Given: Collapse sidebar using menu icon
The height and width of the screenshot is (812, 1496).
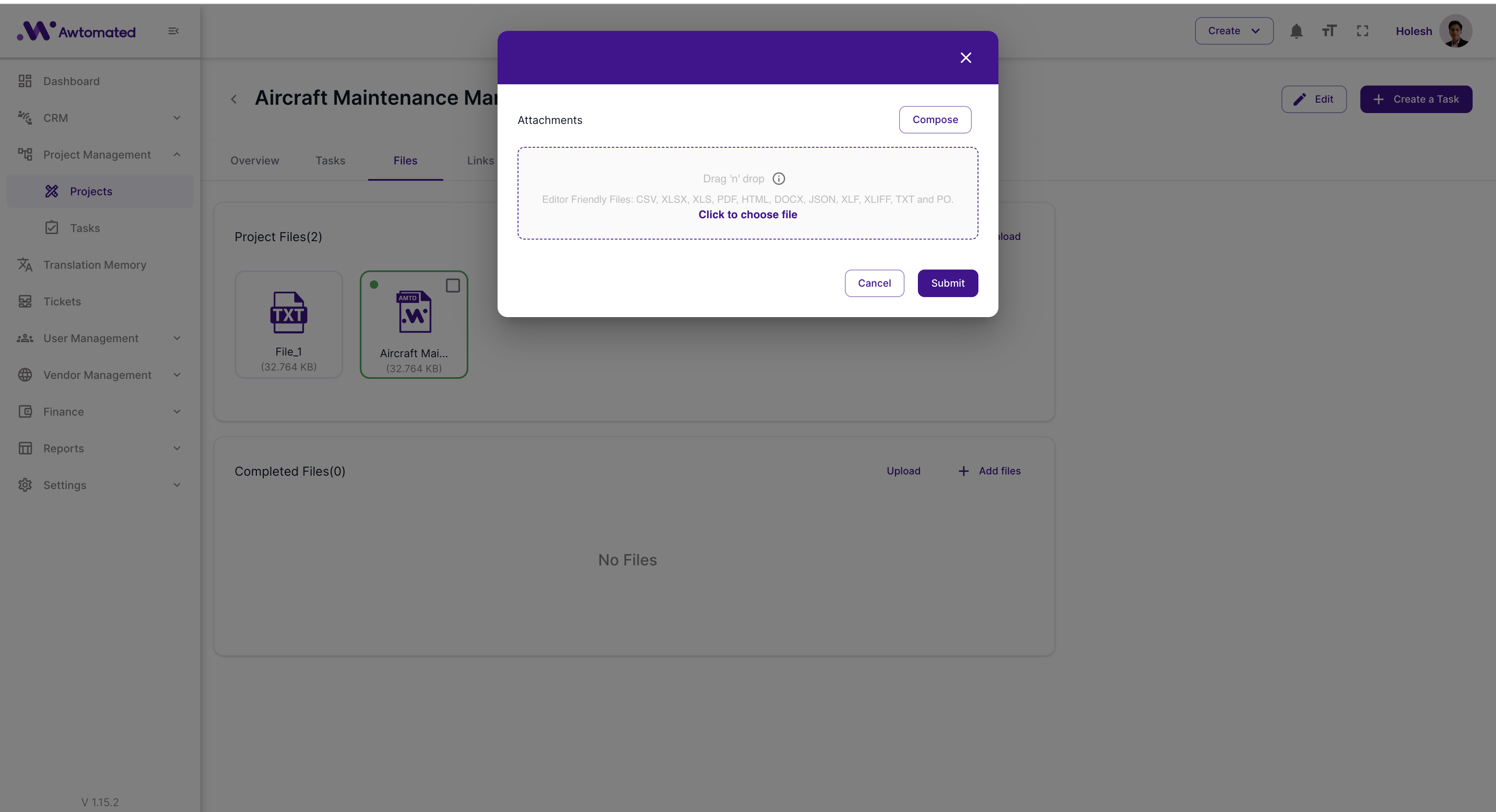Looking at the screenshot, I should coord(173,31).
